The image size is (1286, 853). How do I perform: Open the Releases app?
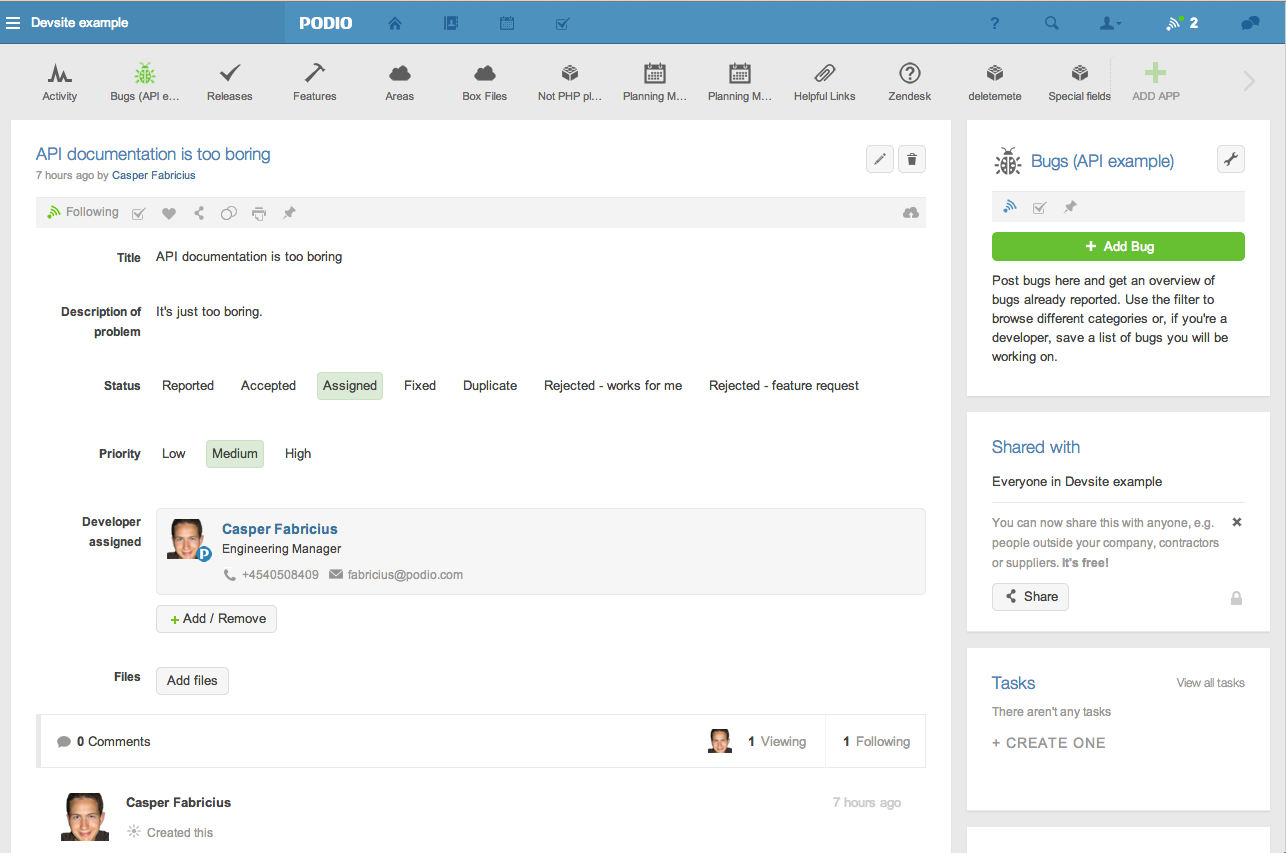[x=230, y=82]
